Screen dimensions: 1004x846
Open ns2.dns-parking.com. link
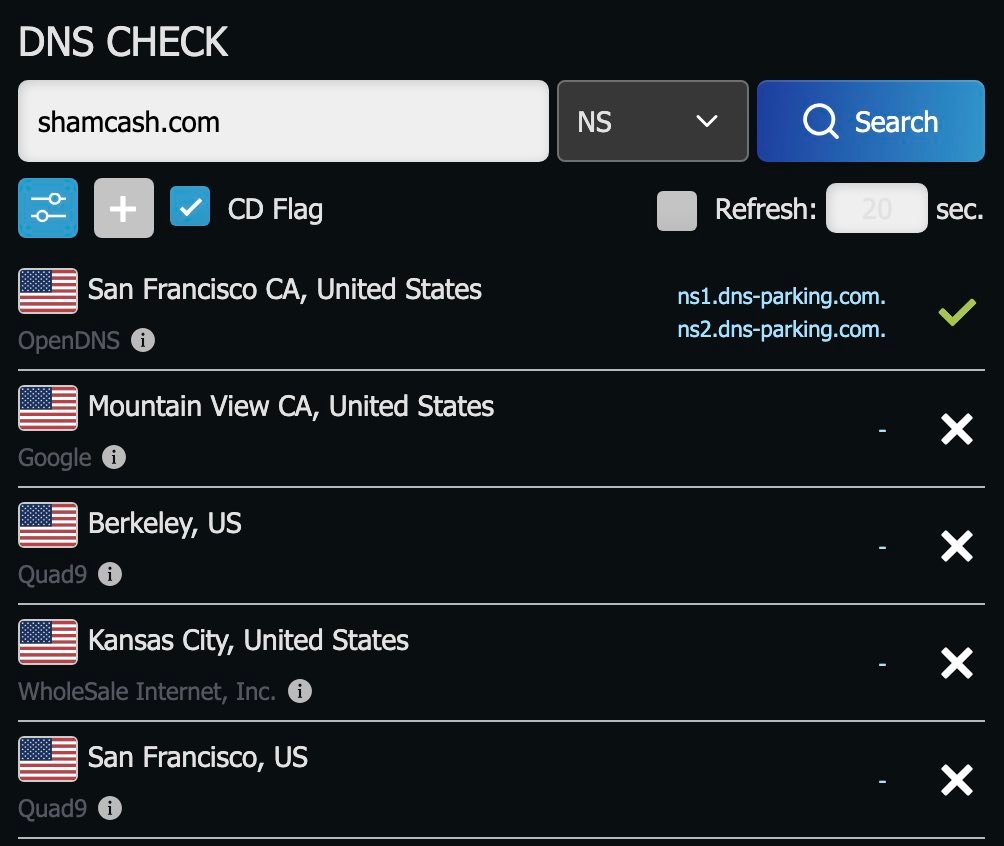pos(781,329)
